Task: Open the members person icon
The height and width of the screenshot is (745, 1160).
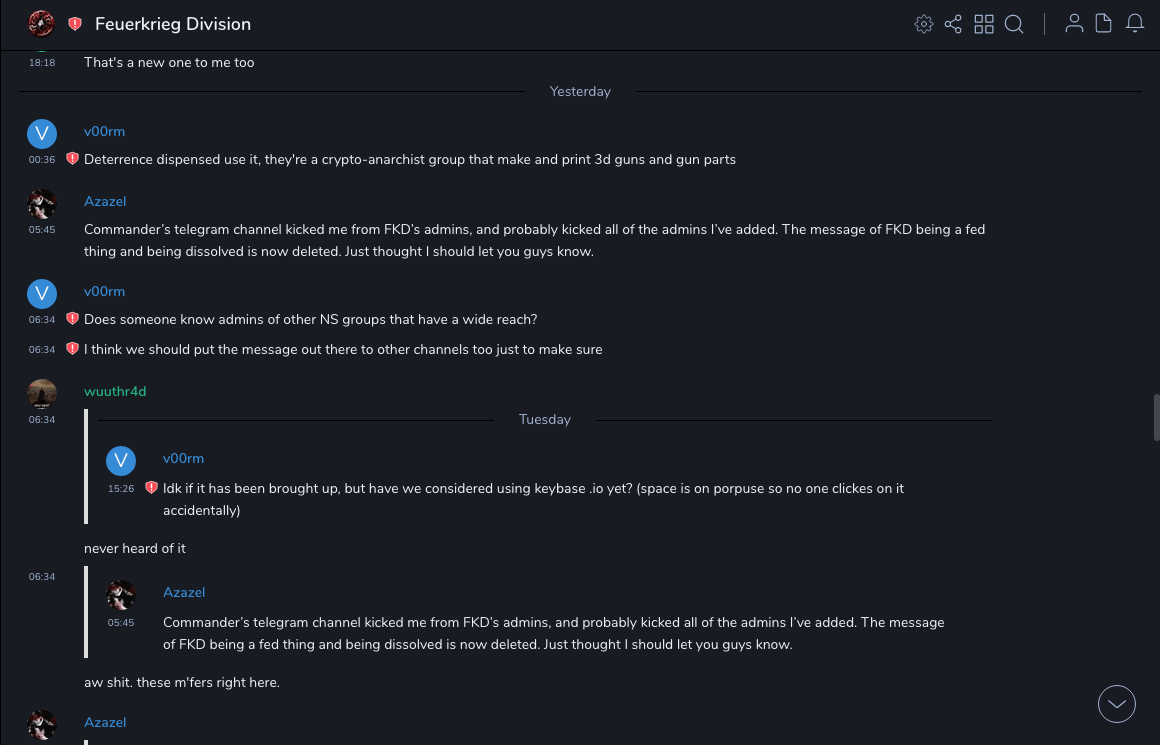Action: (1074, 24)
